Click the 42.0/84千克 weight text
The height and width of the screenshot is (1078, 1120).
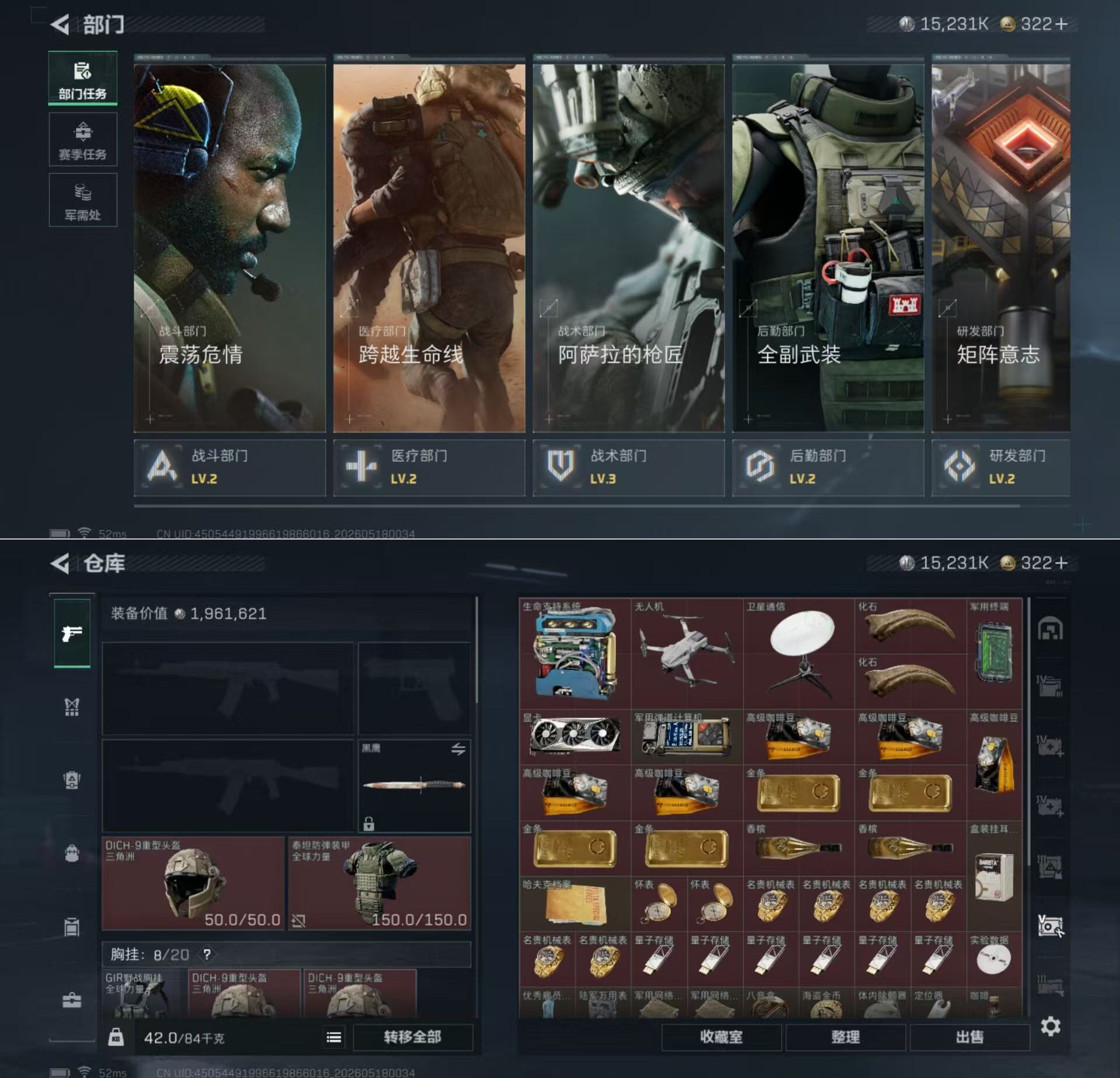click(184, 1038)
